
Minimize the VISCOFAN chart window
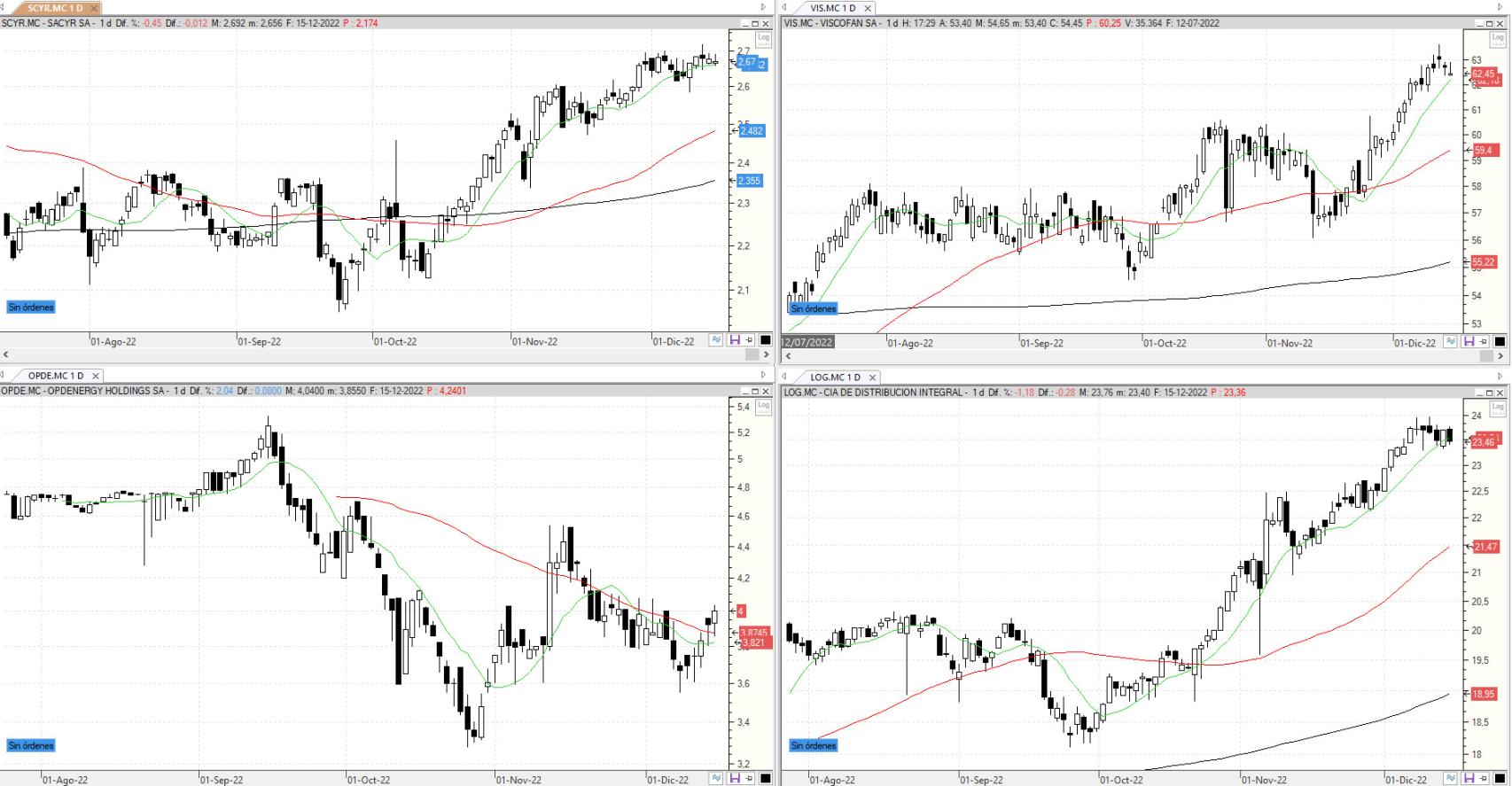[1479, 23]
